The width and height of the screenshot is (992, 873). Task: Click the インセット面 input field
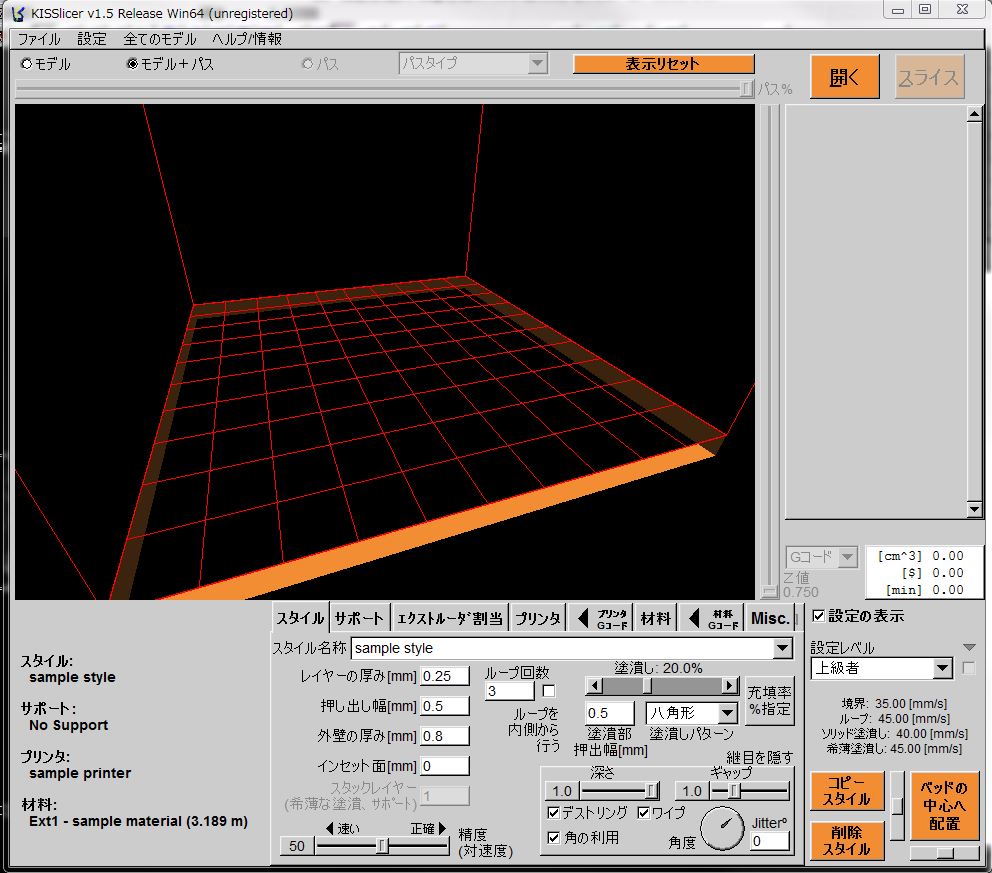tap(445, 766)
